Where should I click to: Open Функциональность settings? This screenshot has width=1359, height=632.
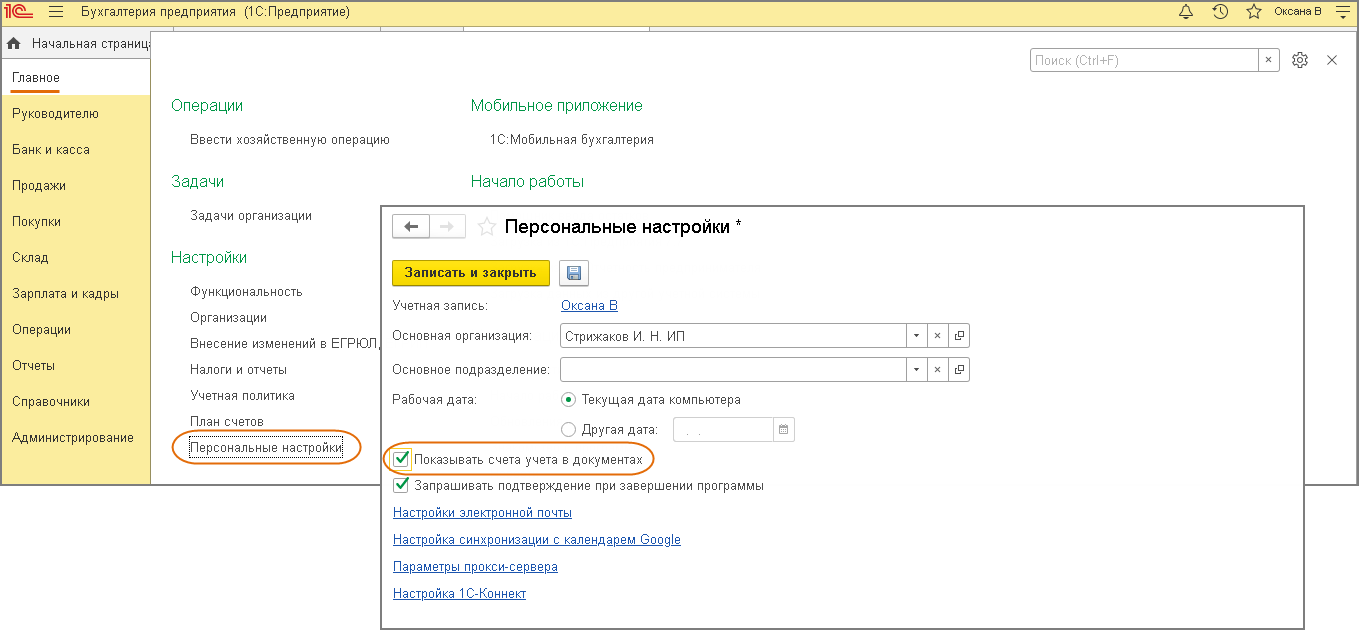point(246,292)
